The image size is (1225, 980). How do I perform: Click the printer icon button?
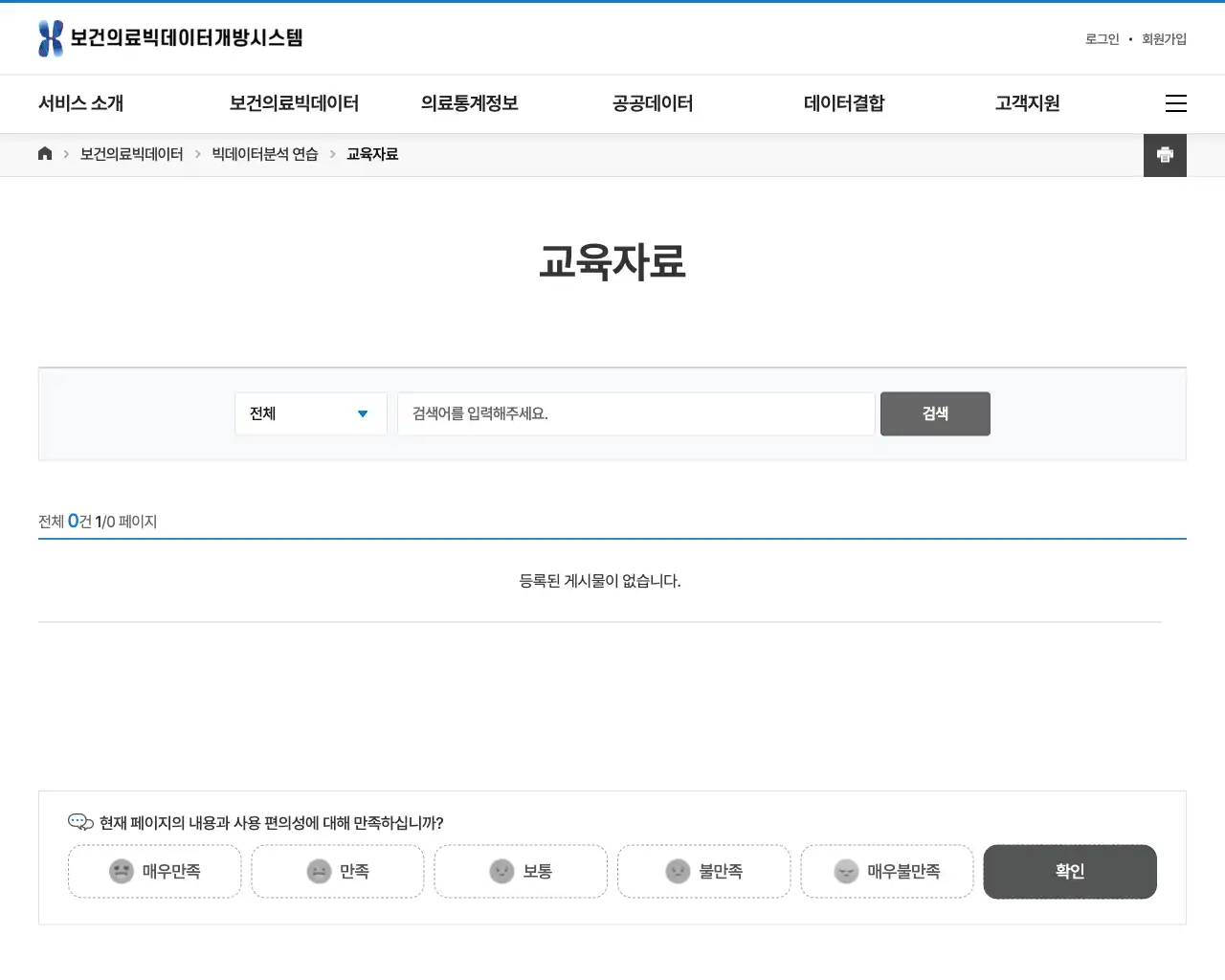[x=1165, y=155]
